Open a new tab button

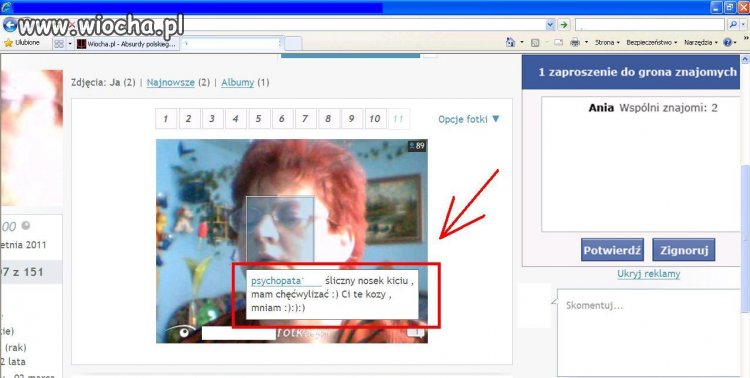(293, 44)
